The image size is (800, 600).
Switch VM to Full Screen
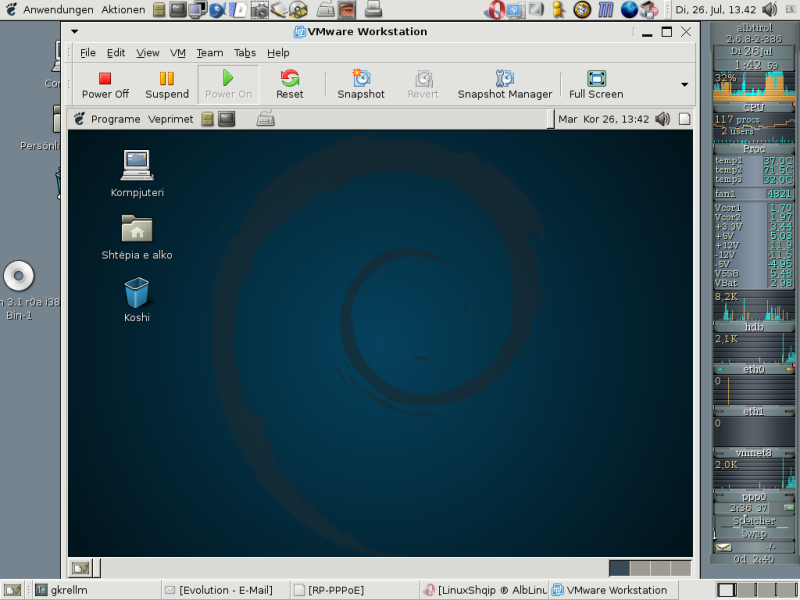[x=596, y=85]
